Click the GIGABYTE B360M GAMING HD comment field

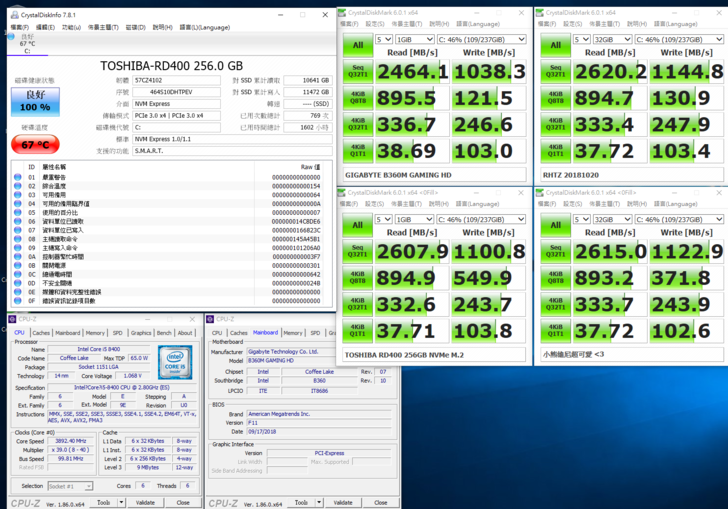click(x=434, y=174)
